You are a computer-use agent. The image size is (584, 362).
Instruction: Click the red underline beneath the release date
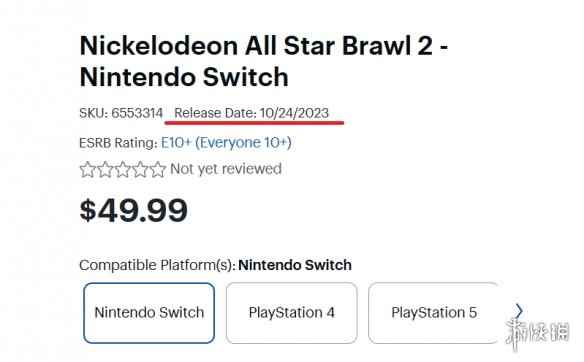pos(254,122)
